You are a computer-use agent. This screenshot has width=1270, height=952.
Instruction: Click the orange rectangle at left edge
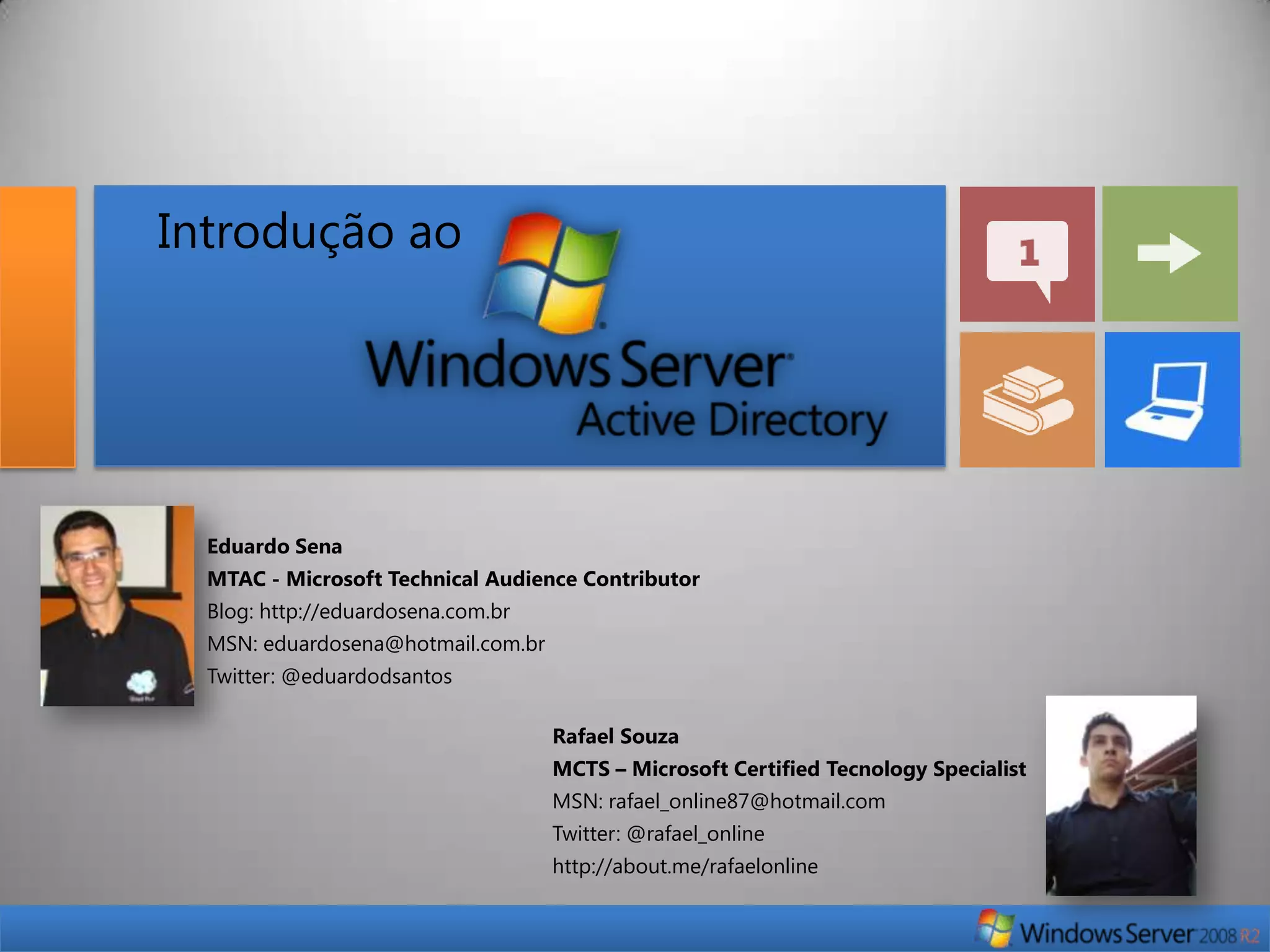click(x=37, y=327)
